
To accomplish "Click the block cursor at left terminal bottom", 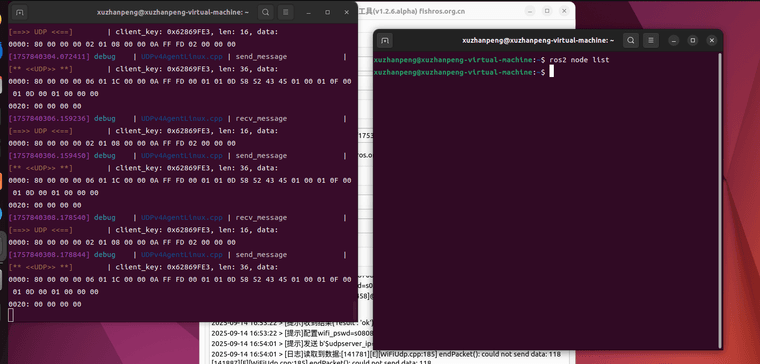I will point(11,316).
